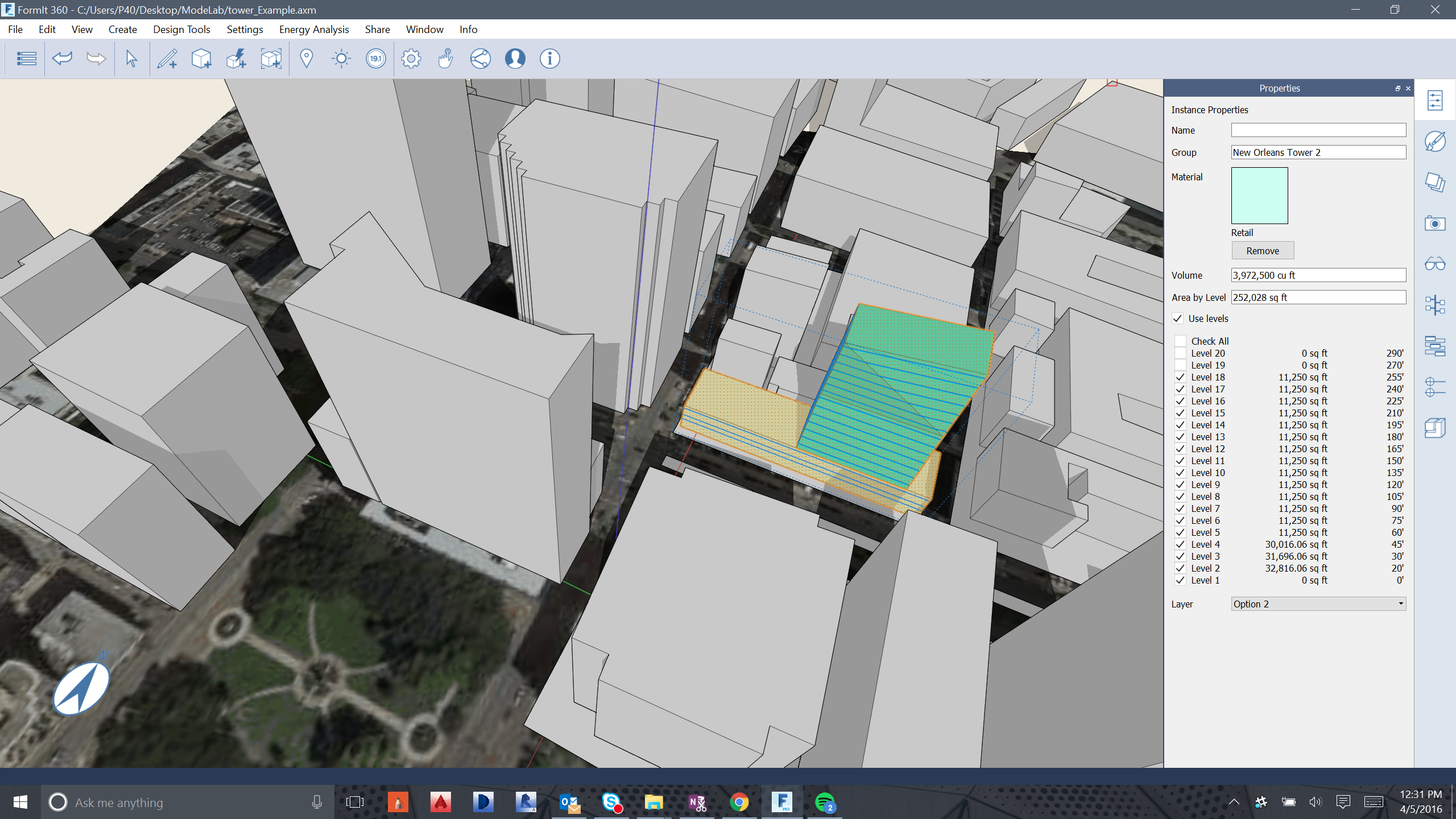Open the Layer dropdown showing Option 2
This screenshot has width=1456, height=819.
coord(1318,604)
